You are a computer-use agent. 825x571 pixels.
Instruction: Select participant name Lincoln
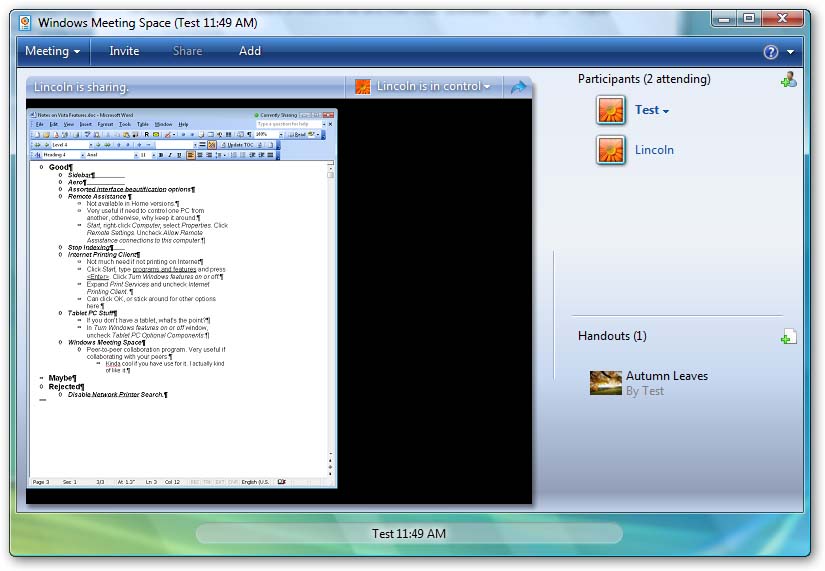tap(654, 150)
